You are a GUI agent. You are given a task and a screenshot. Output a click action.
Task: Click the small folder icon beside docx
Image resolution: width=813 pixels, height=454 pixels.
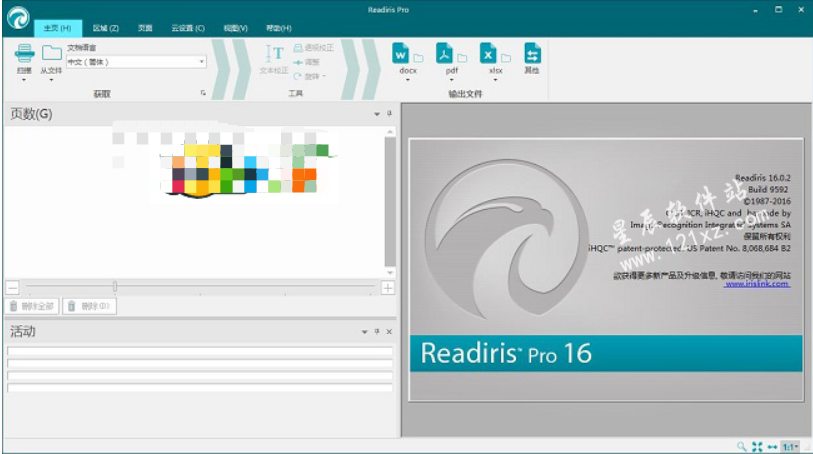[x=418, y=58]
